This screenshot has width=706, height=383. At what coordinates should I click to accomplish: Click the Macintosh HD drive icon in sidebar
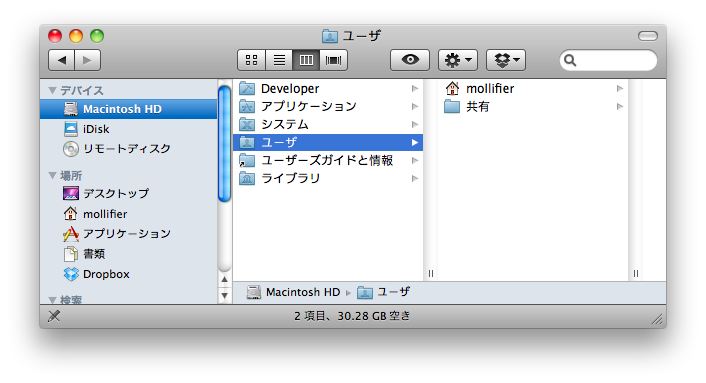tap(71, 109)
